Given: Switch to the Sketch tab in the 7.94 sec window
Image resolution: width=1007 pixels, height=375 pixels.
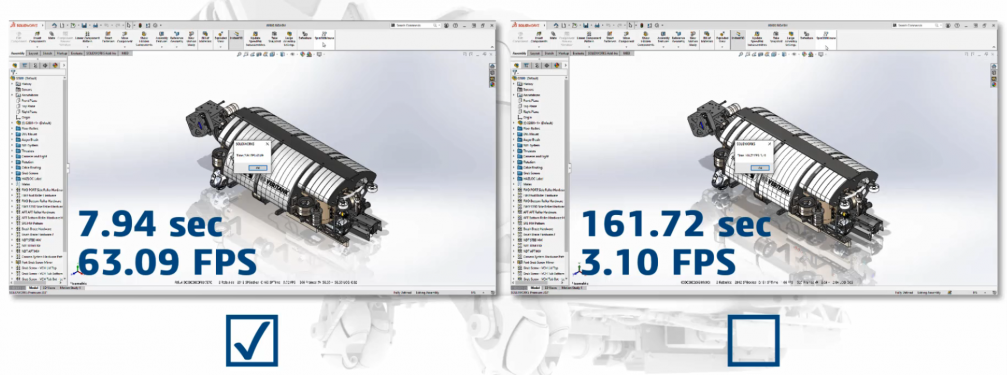Looking at the screenshot, I should tap(48, 53).
